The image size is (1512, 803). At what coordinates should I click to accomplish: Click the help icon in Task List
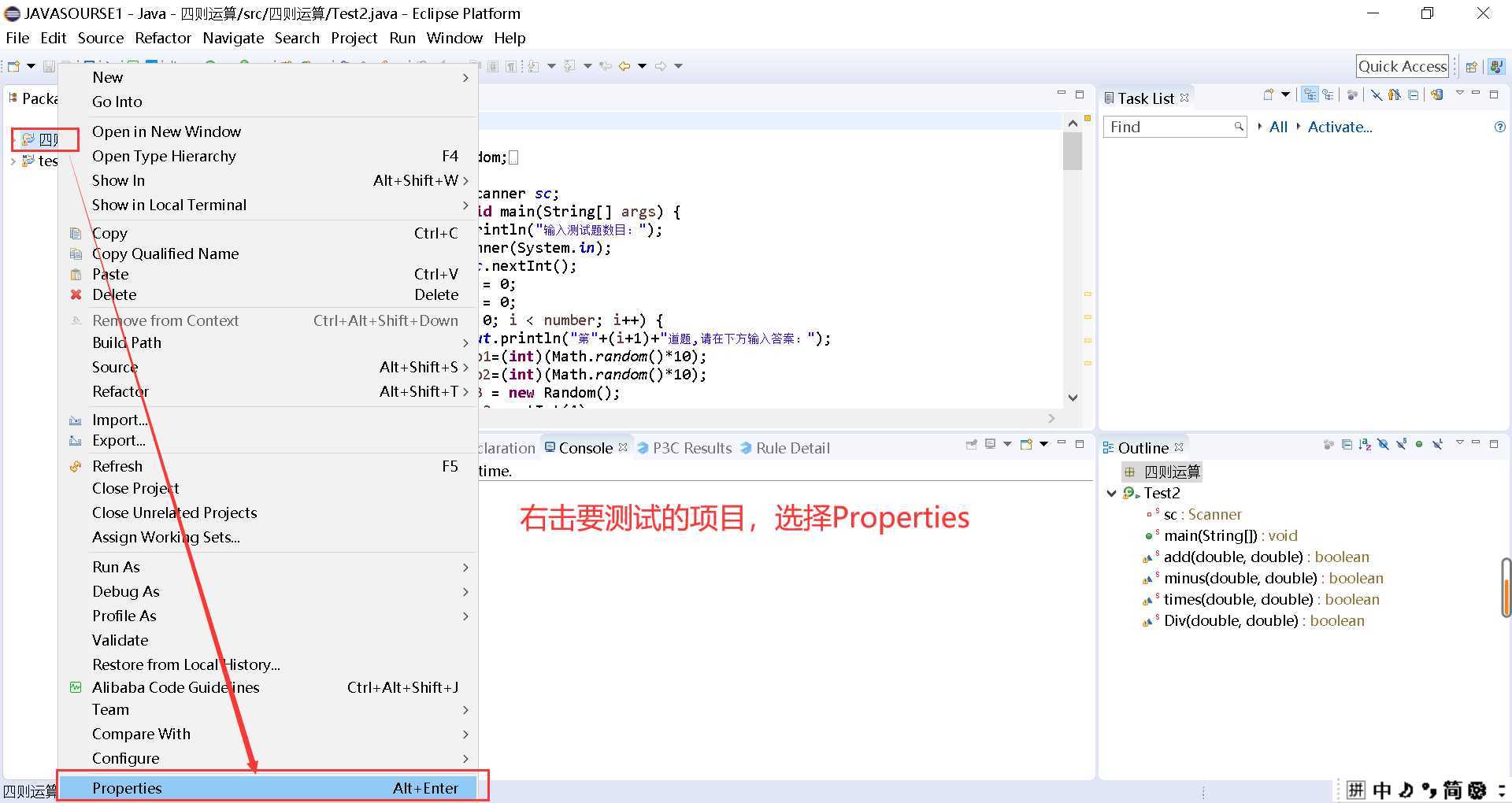click(1499, 127)
